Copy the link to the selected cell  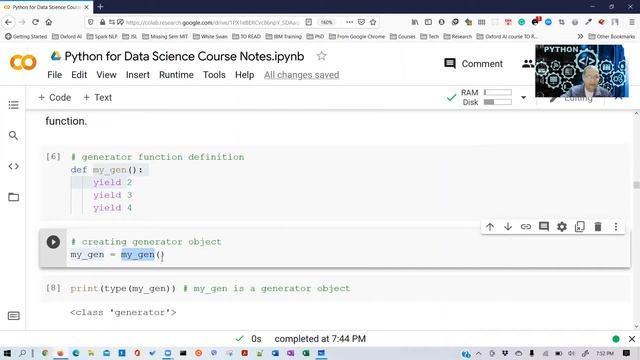pyautogui.click(x=526, y=227)
